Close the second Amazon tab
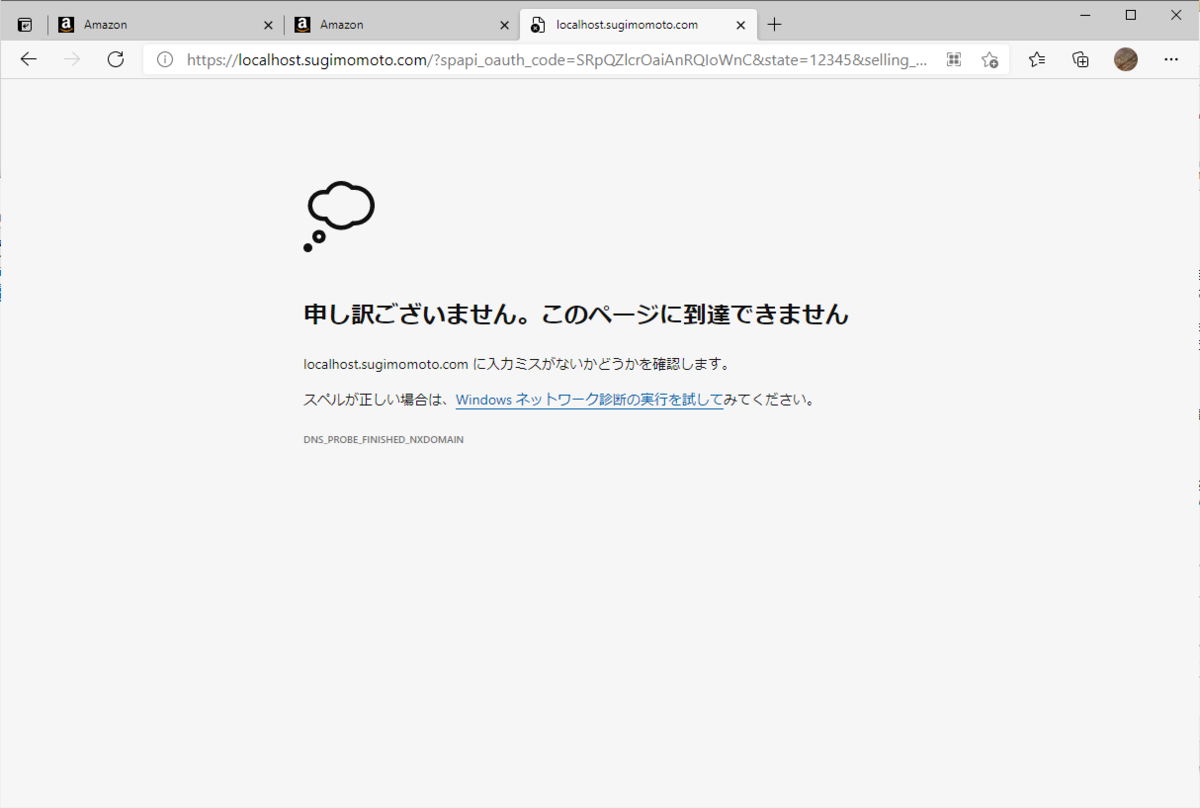The height and width of the screenshot is (808, 1200). (503, 23)
